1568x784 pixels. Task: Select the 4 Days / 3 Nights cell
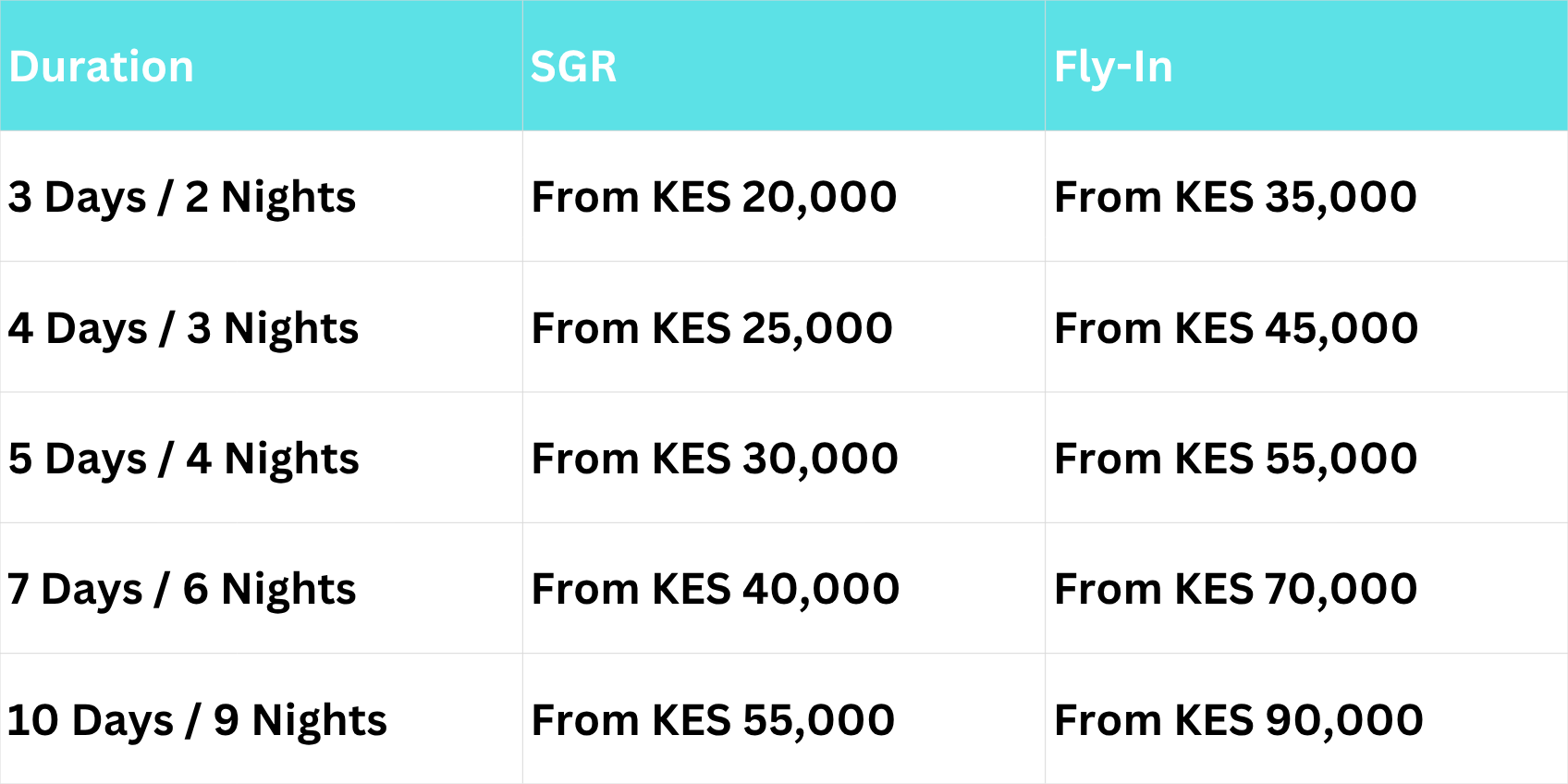183,328
